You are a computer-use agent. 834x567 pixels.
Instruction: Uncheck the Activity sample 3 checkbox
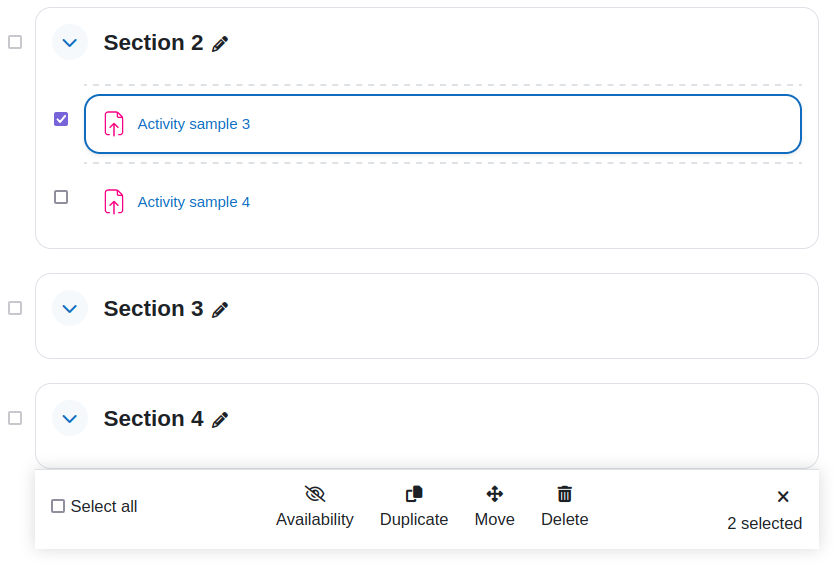pyautogui.click(x=61, y=119)
